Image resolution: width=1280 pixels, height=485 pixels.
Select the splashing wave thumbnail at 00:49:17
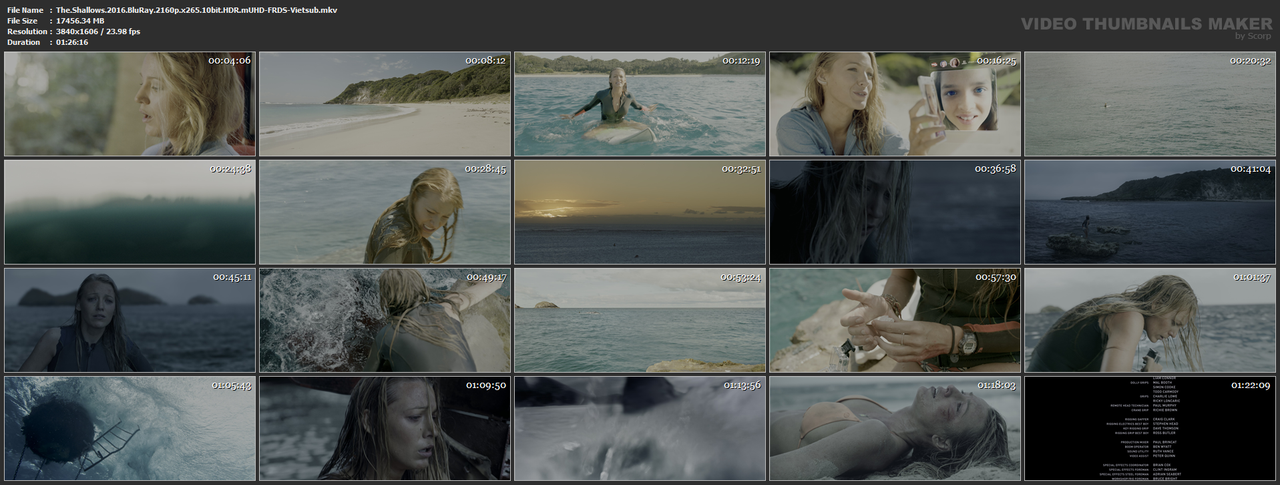[x=385, y=320]
